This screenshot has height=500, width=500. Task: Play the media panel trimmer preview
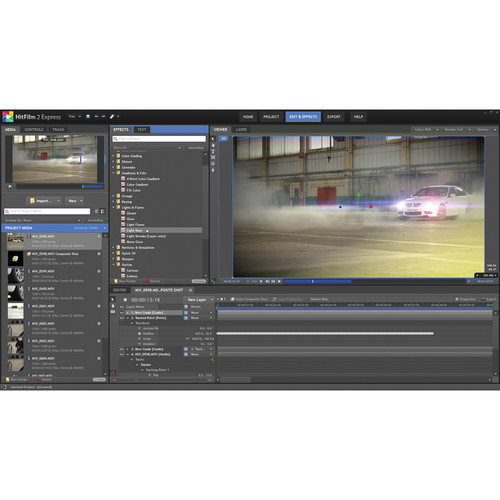(x=10, y=186)
